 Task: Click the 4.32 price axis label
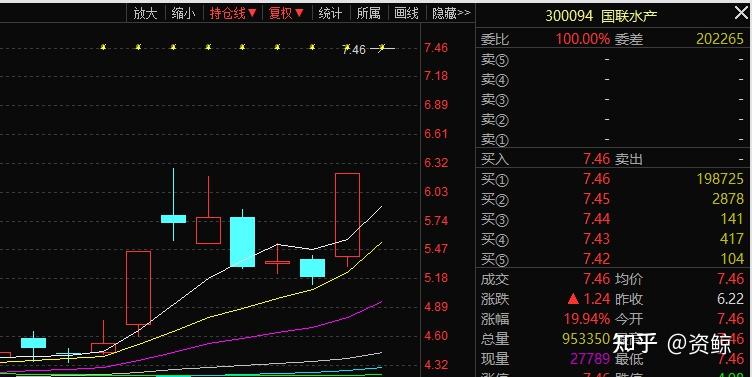pos(436,365)
